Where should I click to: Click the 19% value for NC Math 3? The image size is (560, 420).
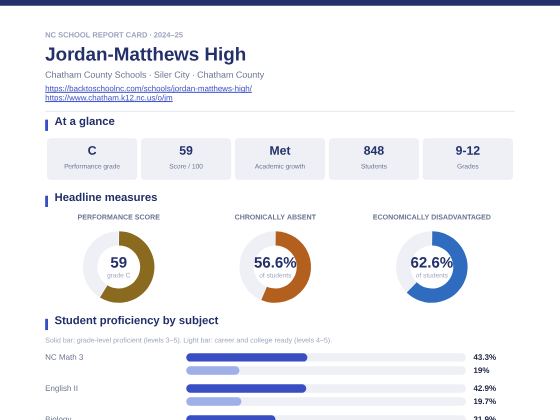pyautogui.click(x=481, y=370)
